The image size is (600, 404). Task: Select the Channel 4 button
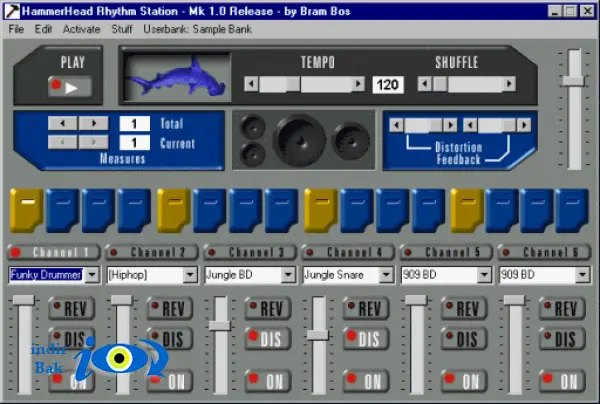[348, 252]
